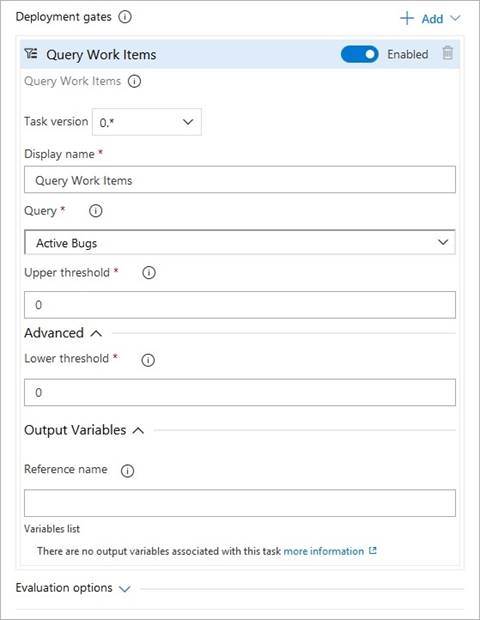480x620 pixels.
Task: Click the Reference name input box
Action: [240, 503]
